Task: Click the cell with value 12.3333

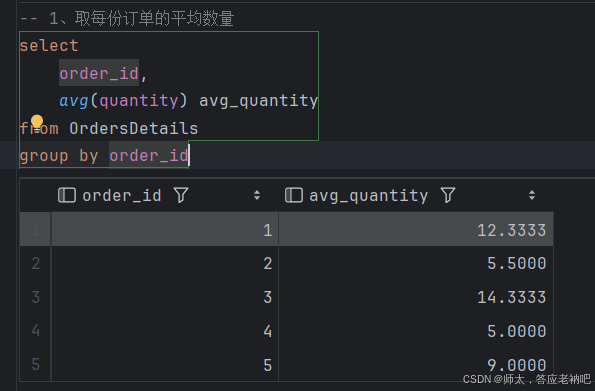Action: [416, 229]
